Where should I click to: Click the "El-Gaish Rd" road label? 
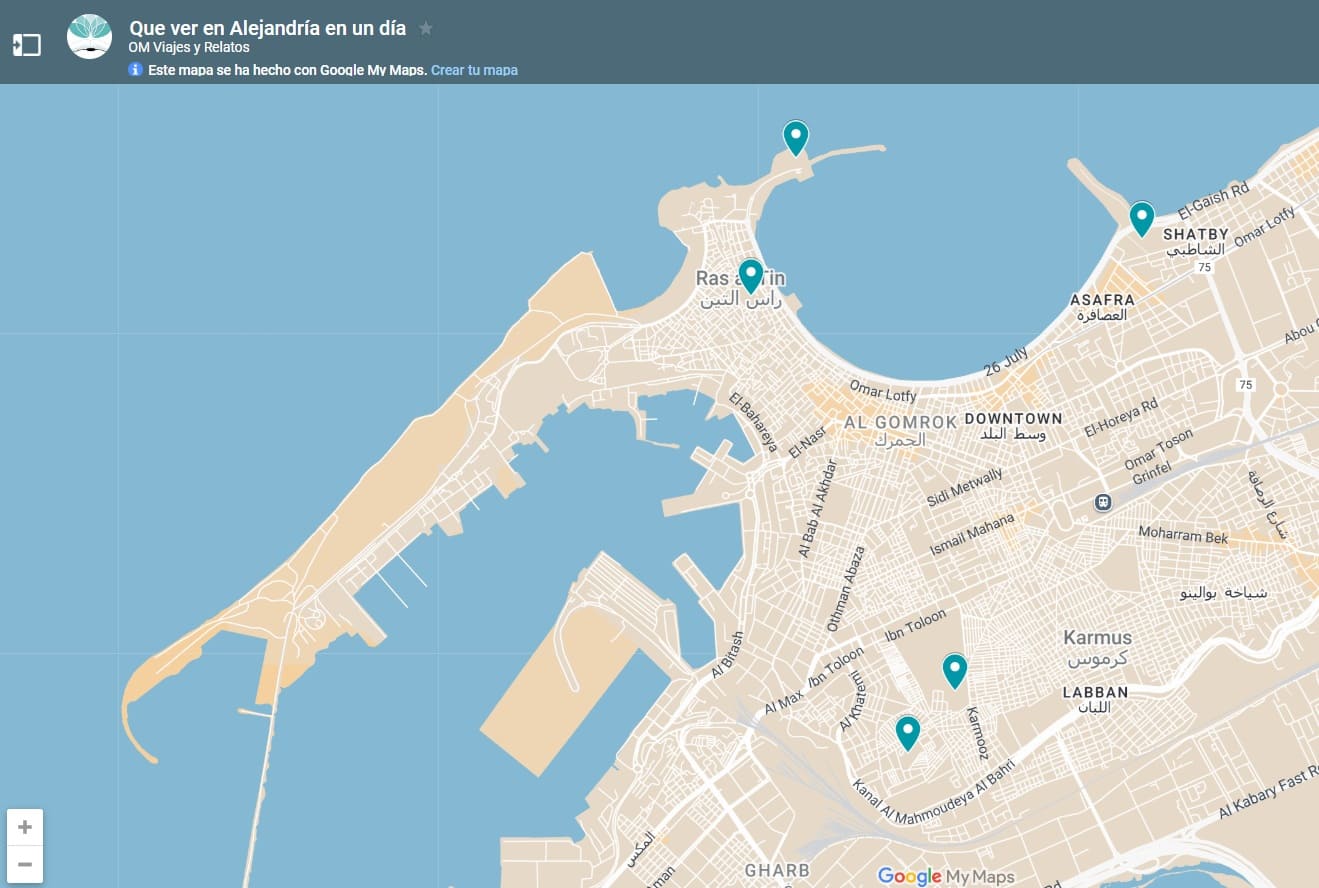[x=1214, y=200]
